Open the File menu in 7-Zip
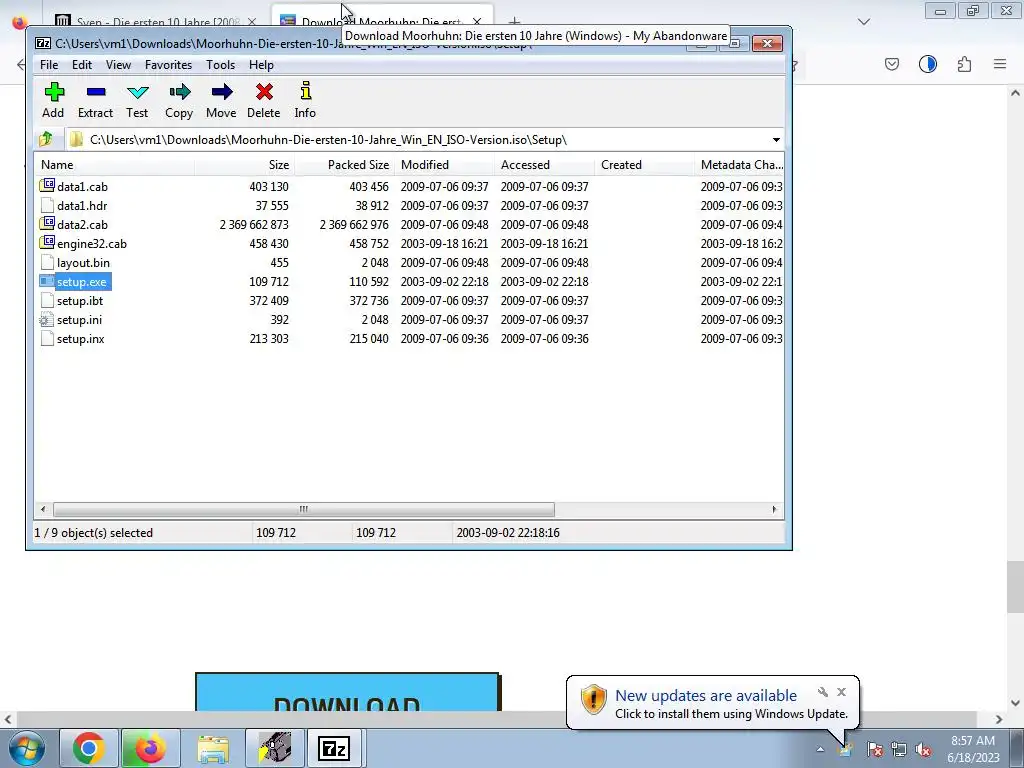Image resolution: width=1024 pixels, height=768 pixels. pos(49,65)
